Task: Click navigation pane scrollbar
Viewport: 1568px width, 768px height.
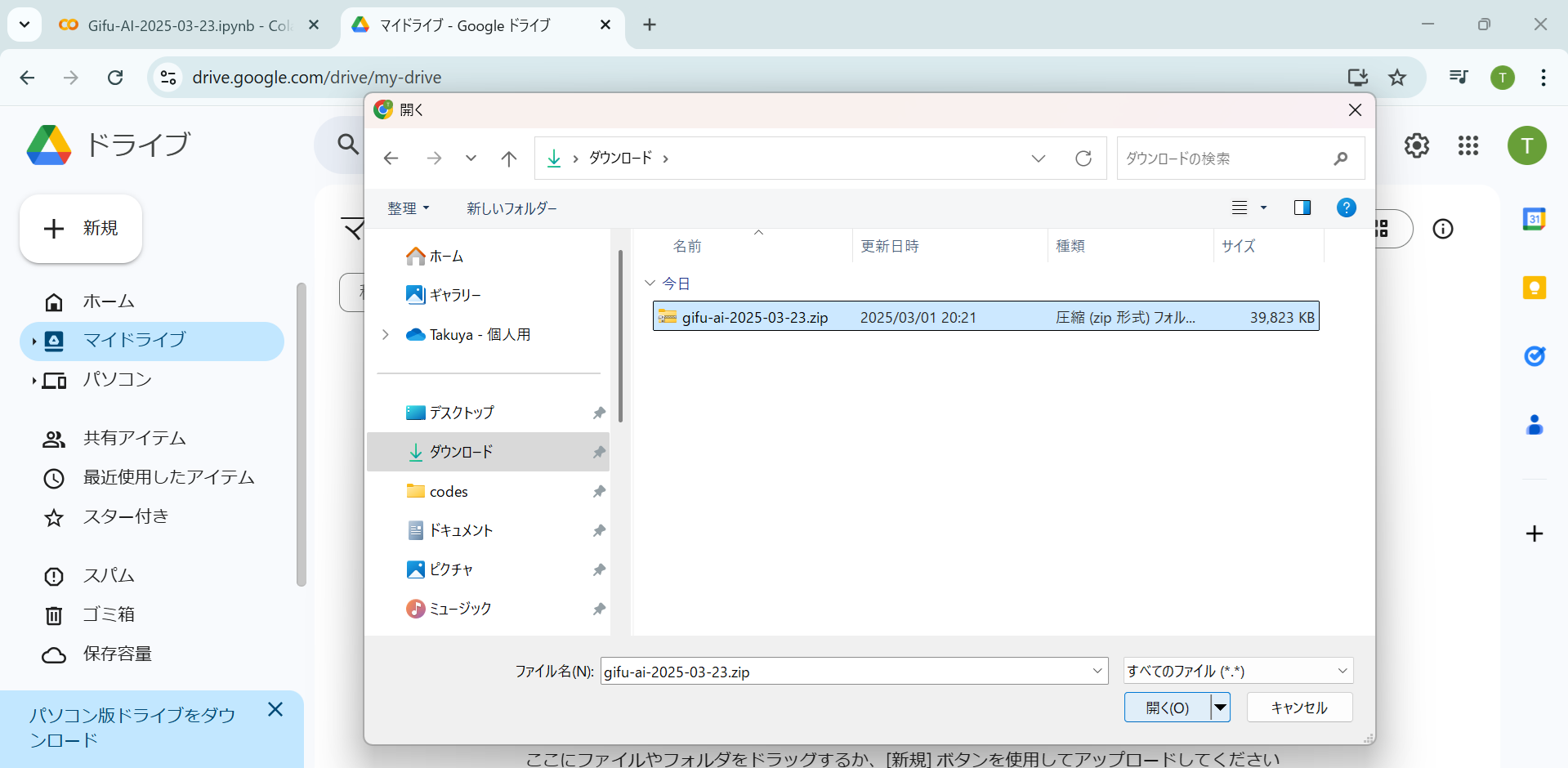Action: click(x=621, y=337)
